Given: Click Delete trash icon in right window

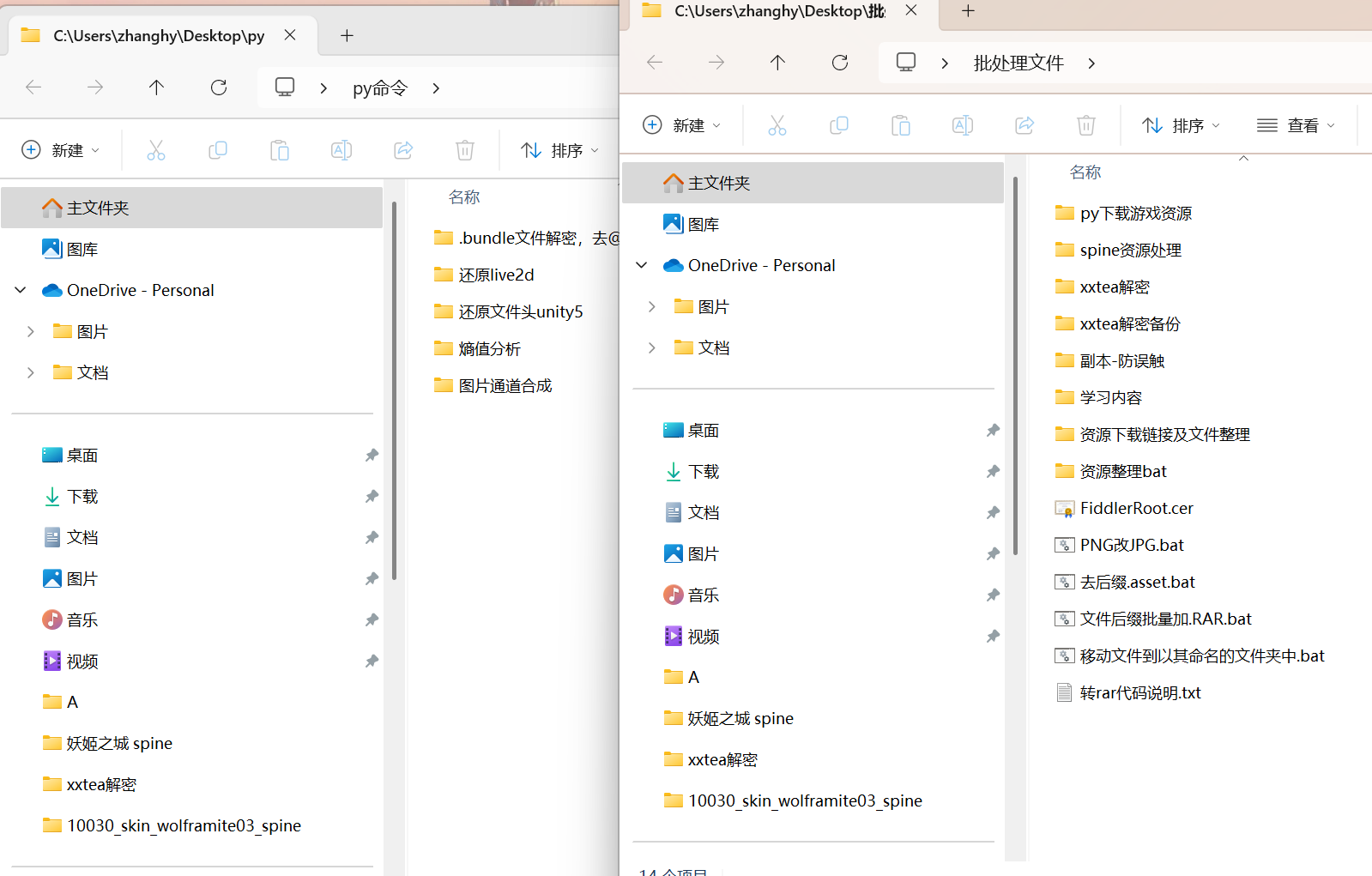Looking at the screenshot, I should point(1086,125).
